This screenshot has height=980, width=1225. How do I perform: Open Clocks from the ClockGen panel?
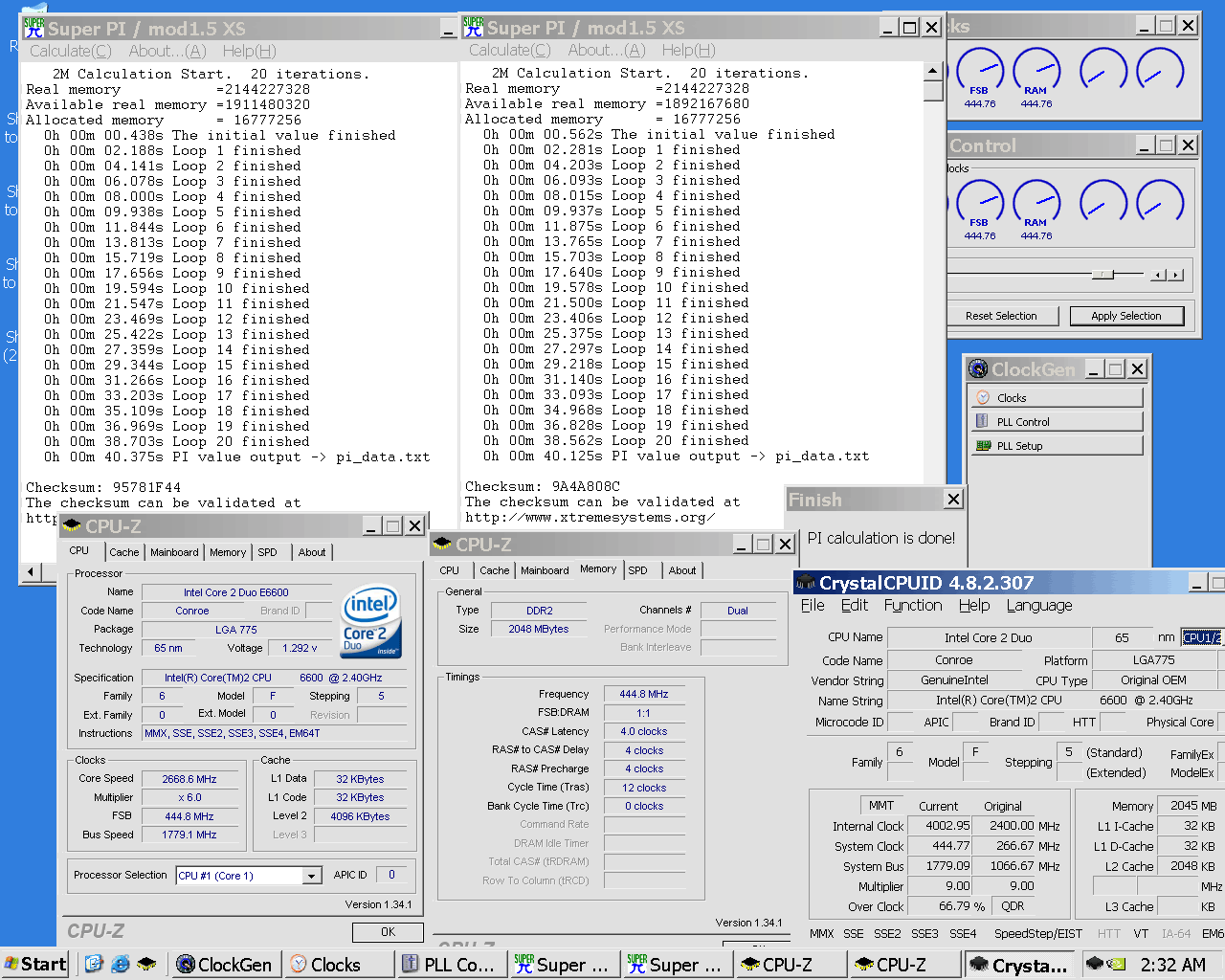[1057, 397]
